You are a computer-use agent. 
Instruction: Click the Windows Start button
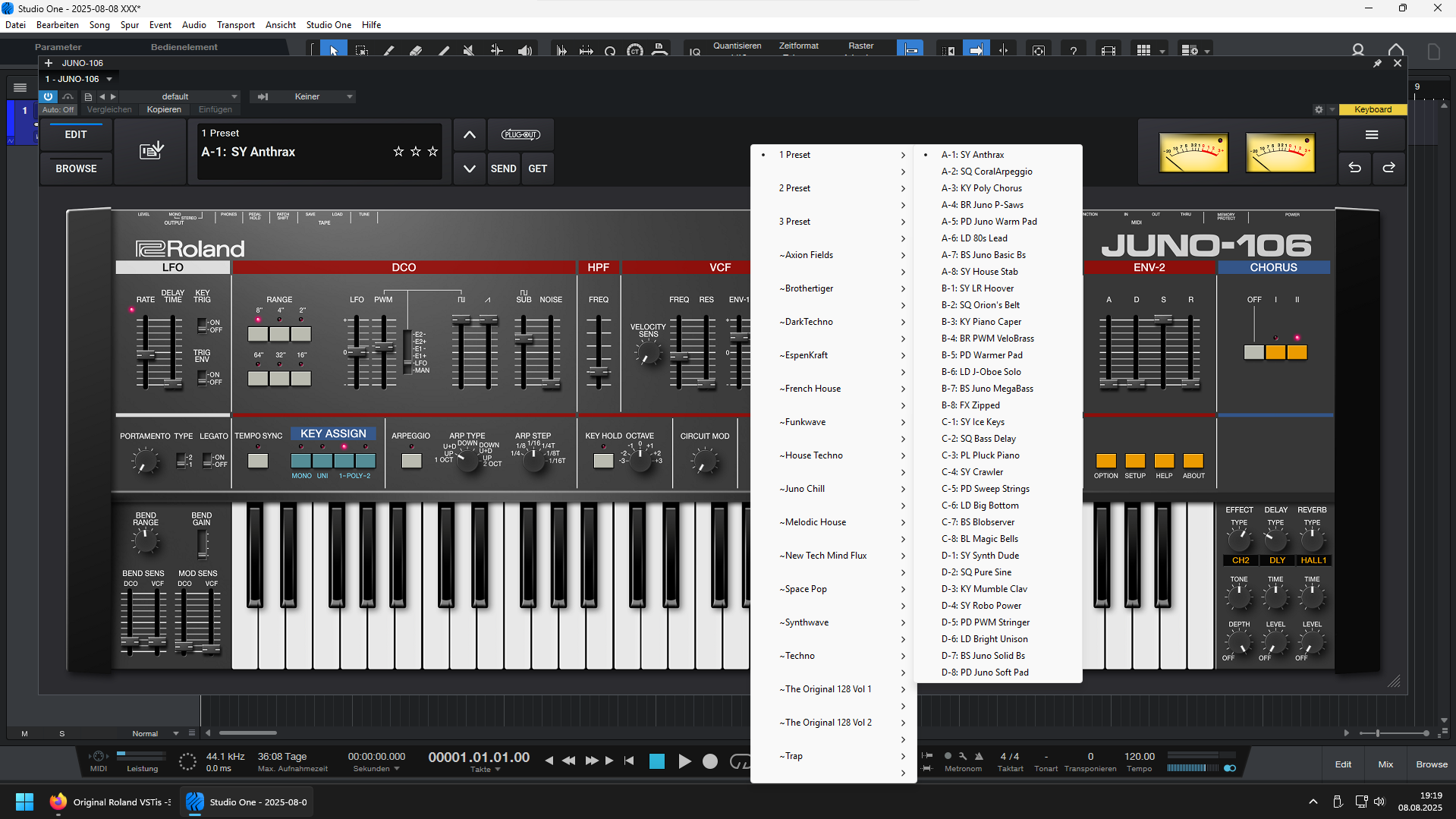click(24, 802)
